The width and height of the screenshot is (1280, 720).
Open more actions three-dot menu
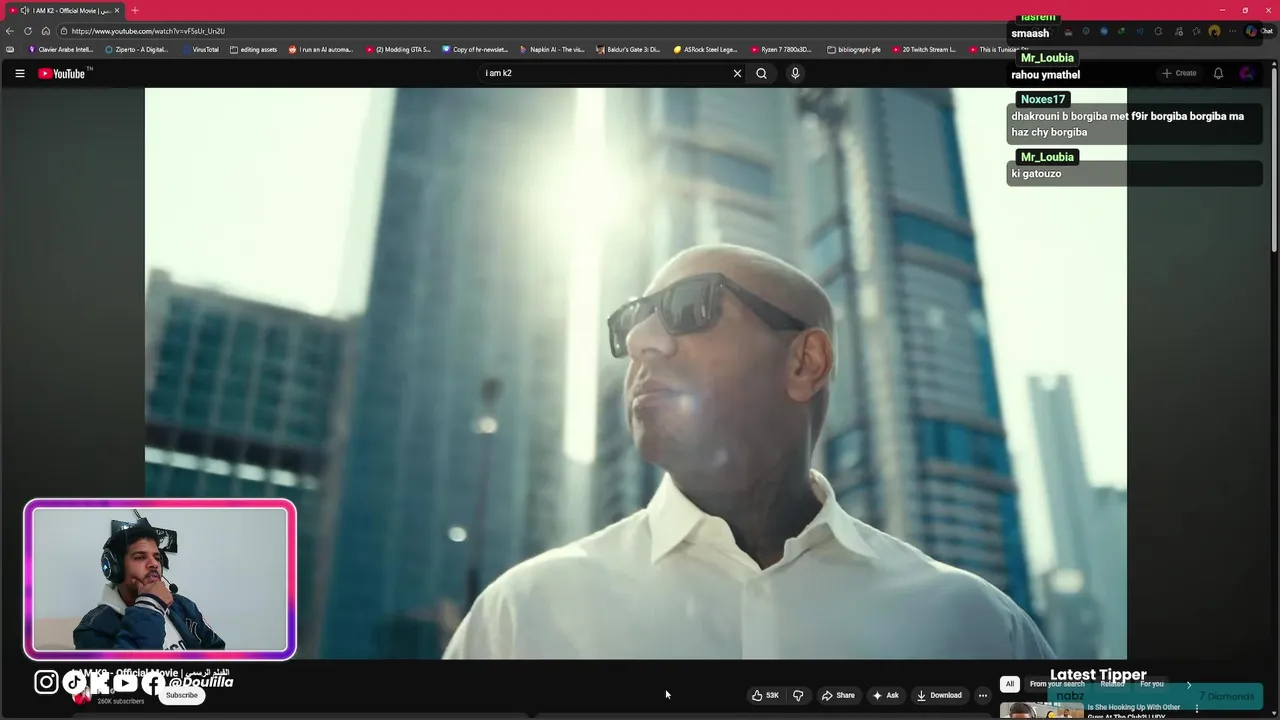[982, 695]
